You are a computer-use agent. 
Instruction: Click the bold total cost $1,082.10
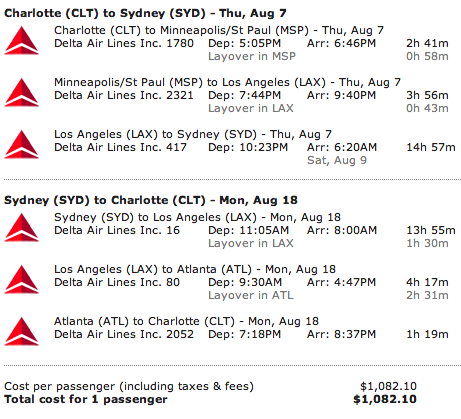pos(385,399)
